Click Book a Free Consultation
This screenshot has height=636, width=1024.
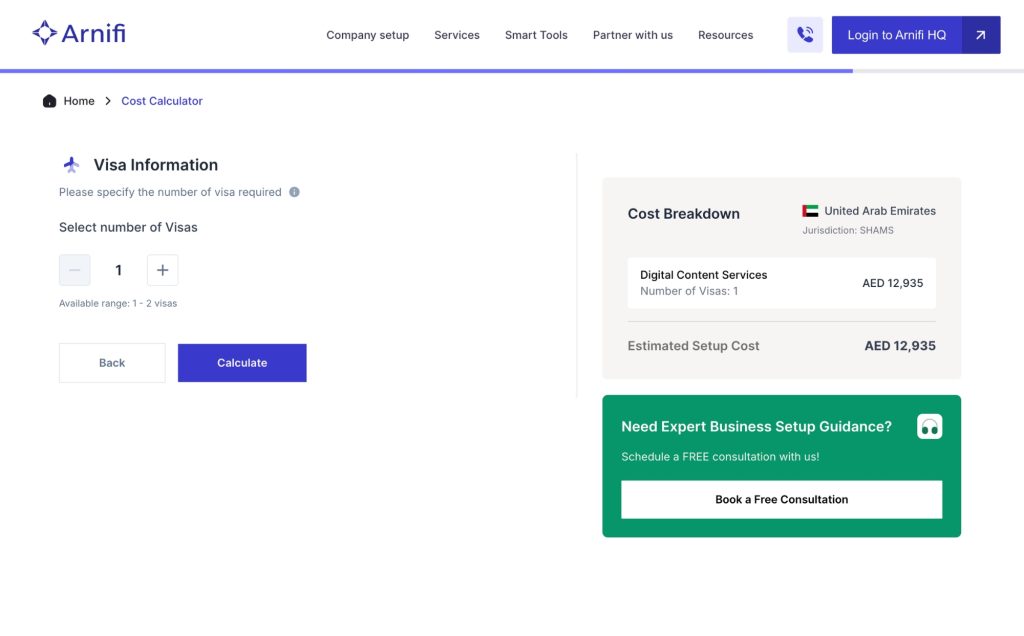coord(781,499)
